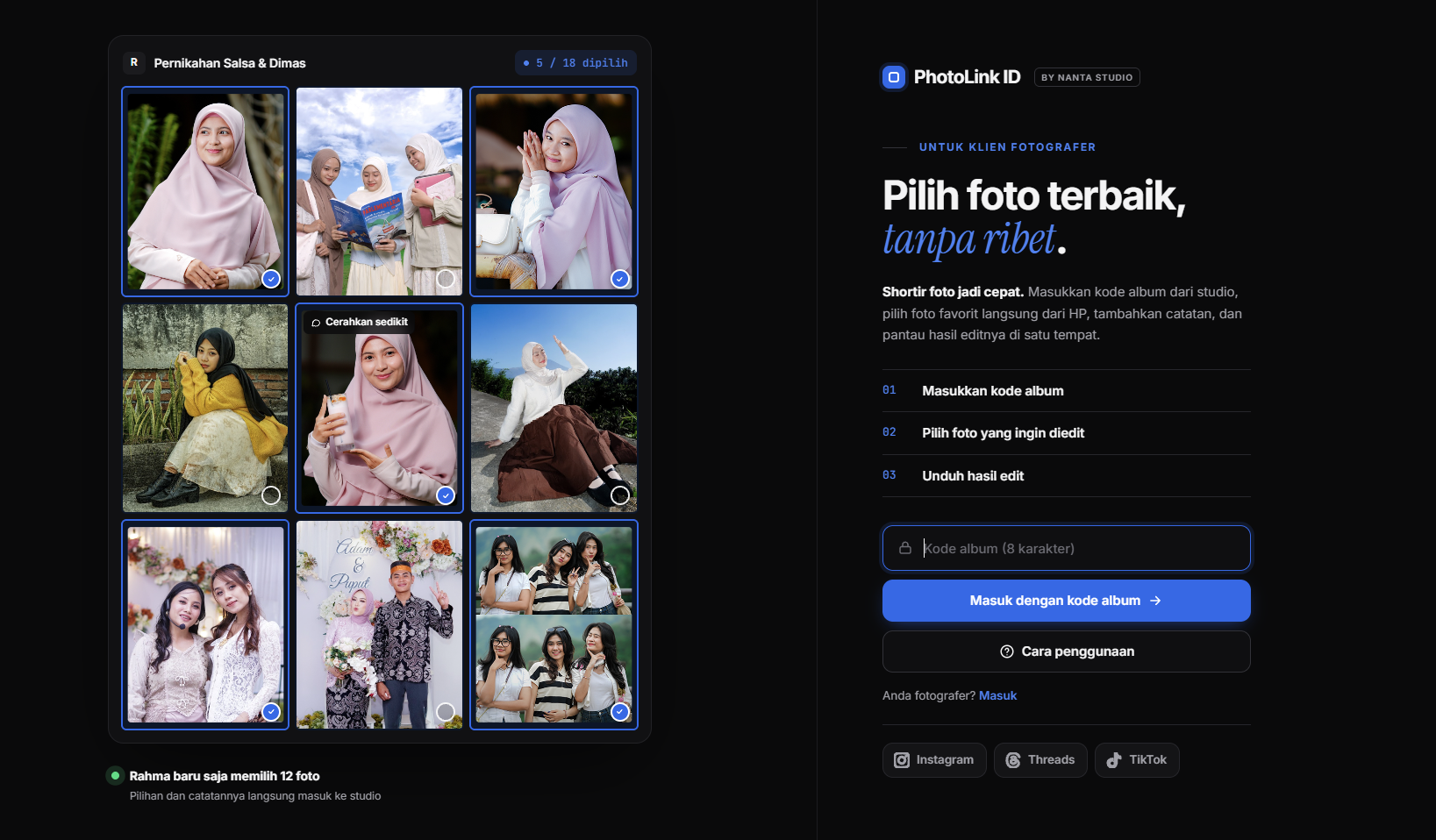Click the lock icon in album code field
Screen dimensions: 1436x840
pos(905,548)
